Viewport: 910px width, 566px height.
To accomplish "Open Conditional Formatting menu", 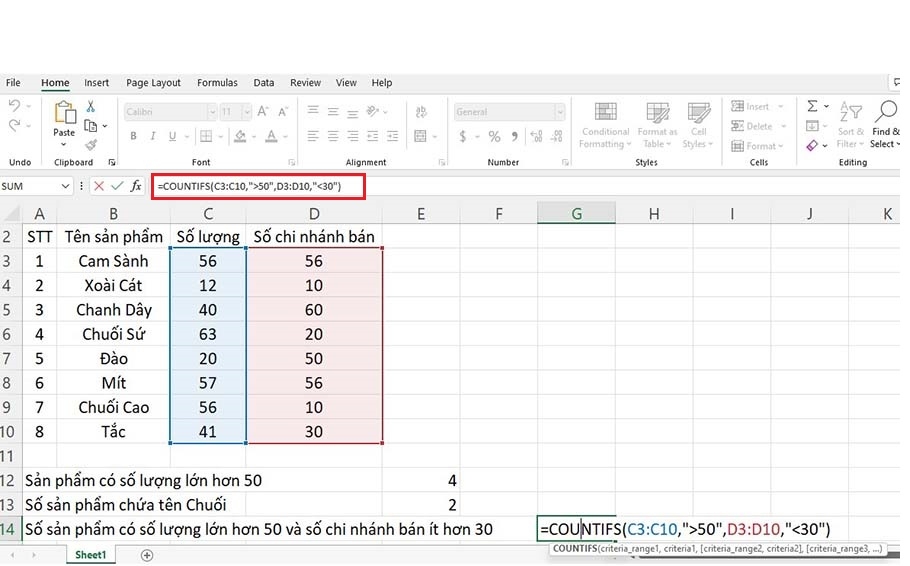I will pos(605,125).
